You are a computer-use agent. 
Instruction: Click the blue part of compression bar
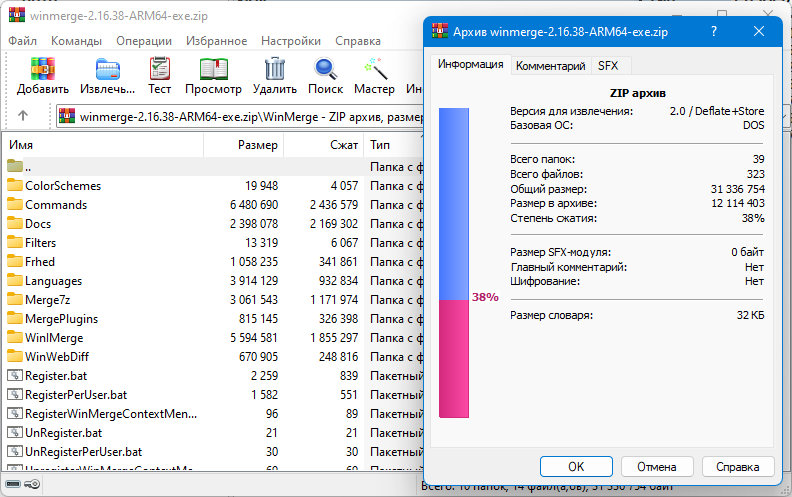[454, 204]
